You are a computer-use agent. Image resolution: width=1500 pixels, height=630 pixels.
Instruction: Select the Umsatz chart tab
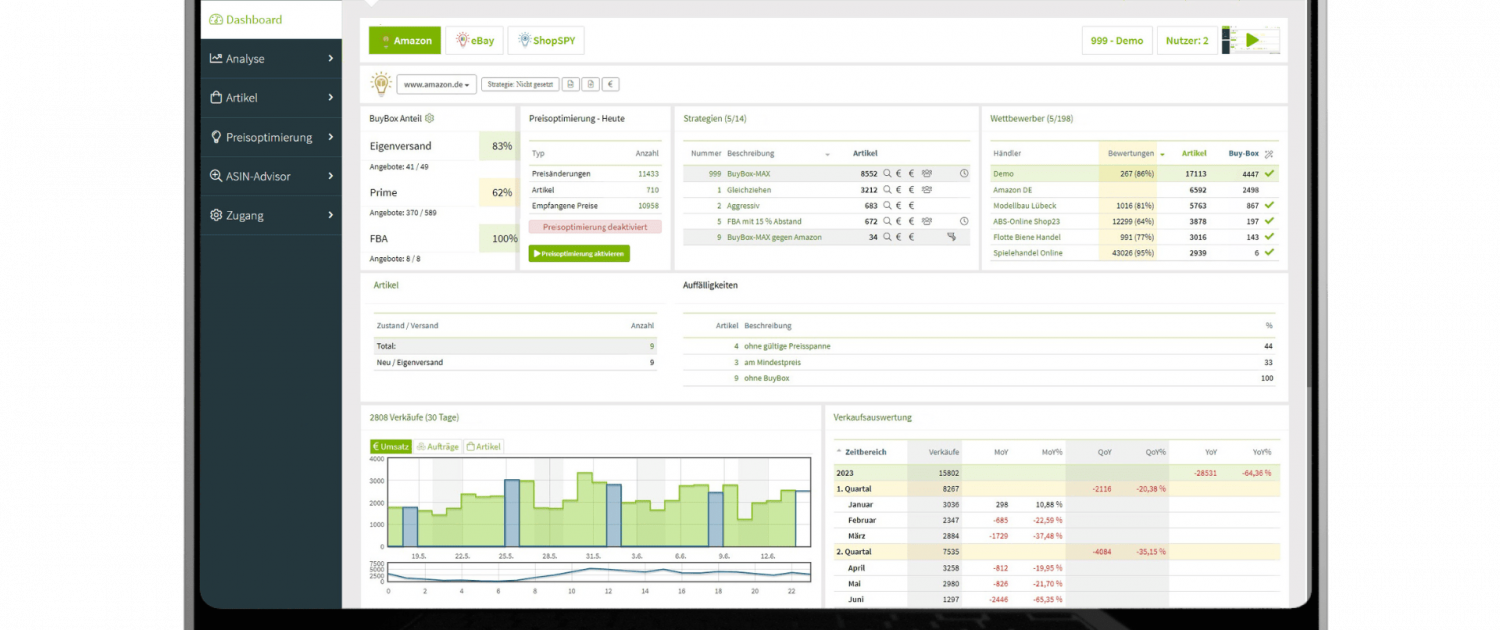pyautogui.click(x=391, y=447)
